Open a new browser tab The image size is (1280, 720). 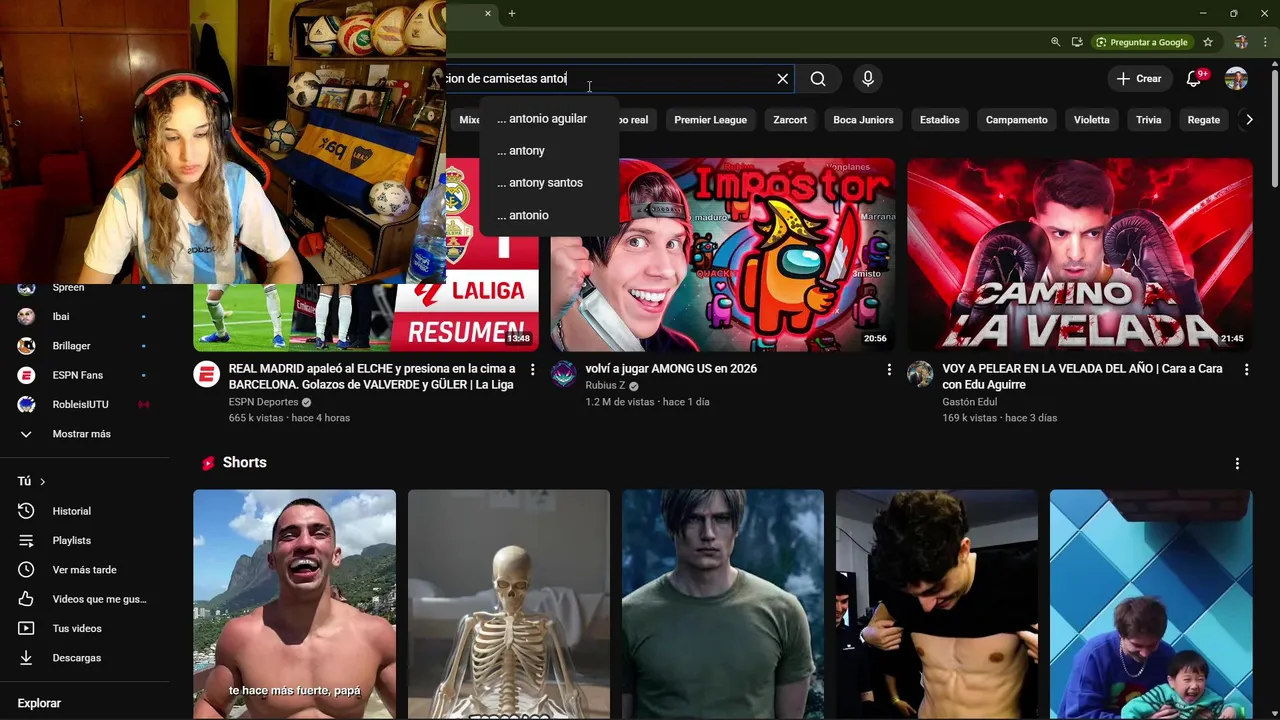click(x=512, y=13)
